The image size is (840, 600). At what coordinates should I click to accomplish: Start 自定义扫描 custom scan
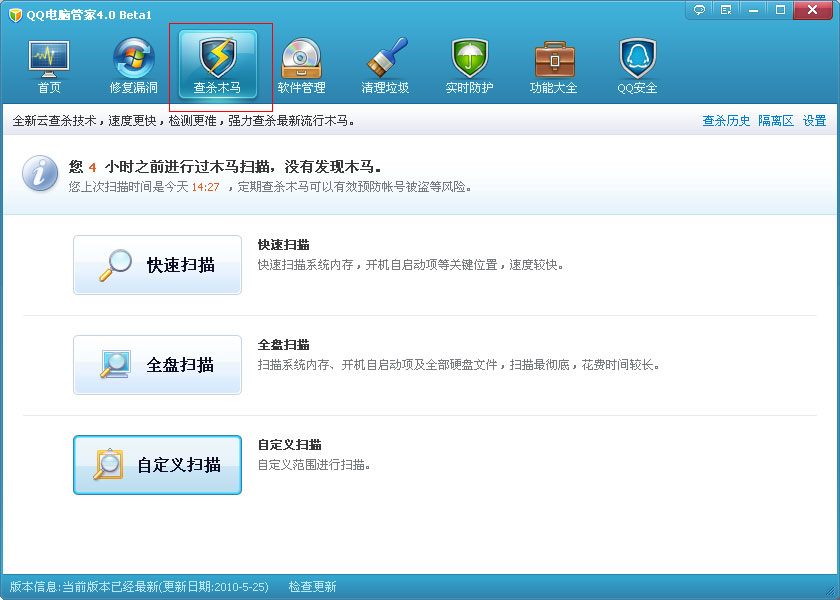pos(157,465)
